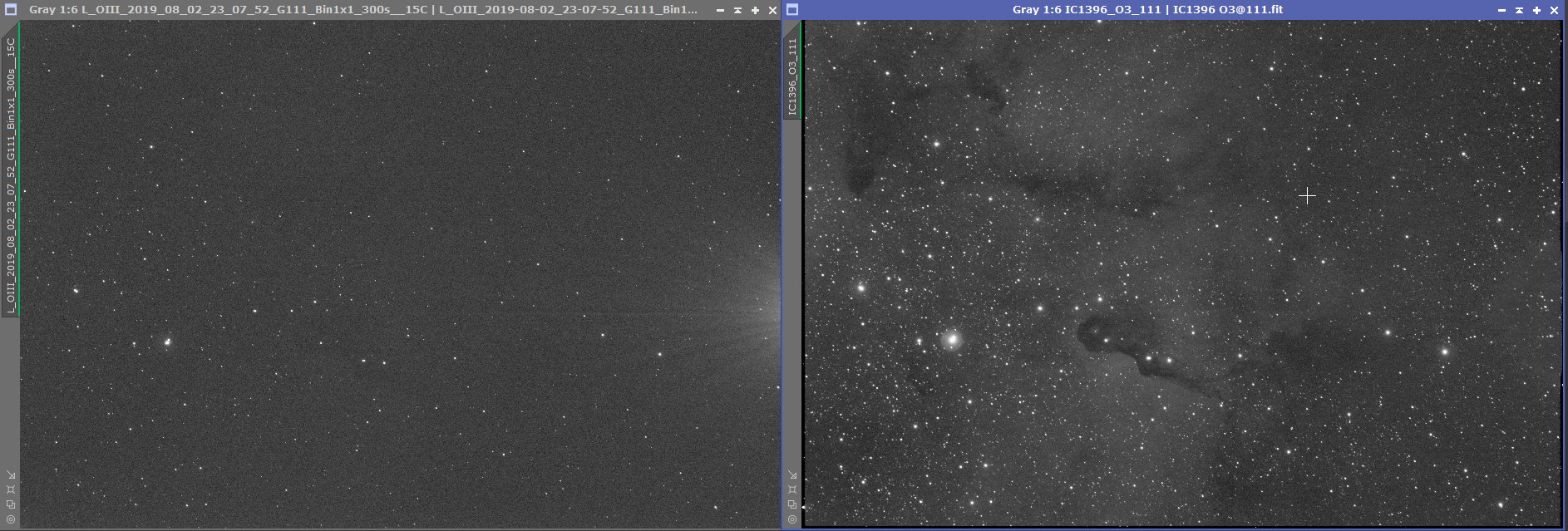1568x531 pixels.
Task: Click the diagonal arrow icon in IC1396 window
Action: (x=792, y=475)
